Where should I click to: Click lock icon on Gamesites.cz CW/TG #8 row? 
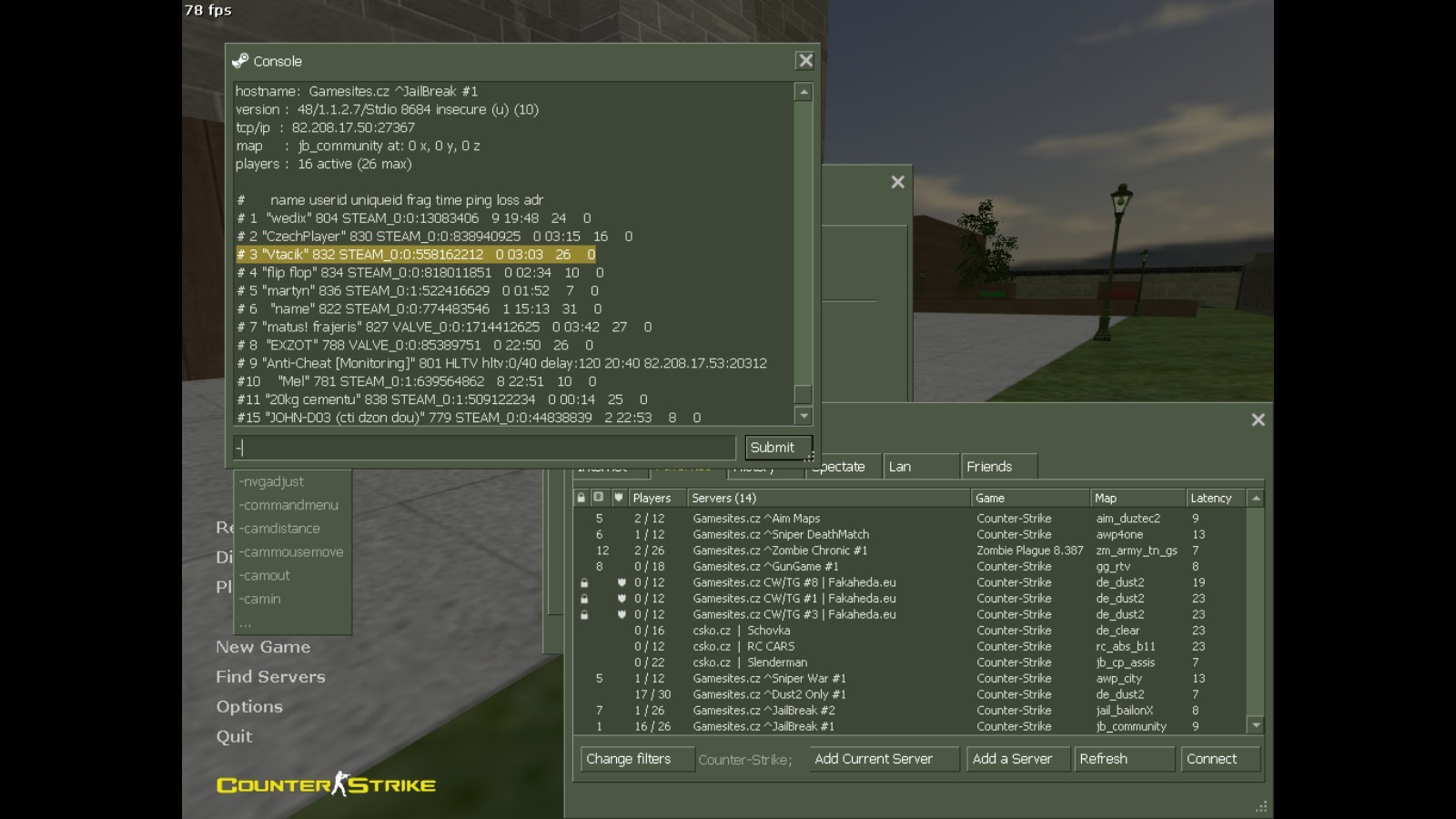(x=584, y=582)
